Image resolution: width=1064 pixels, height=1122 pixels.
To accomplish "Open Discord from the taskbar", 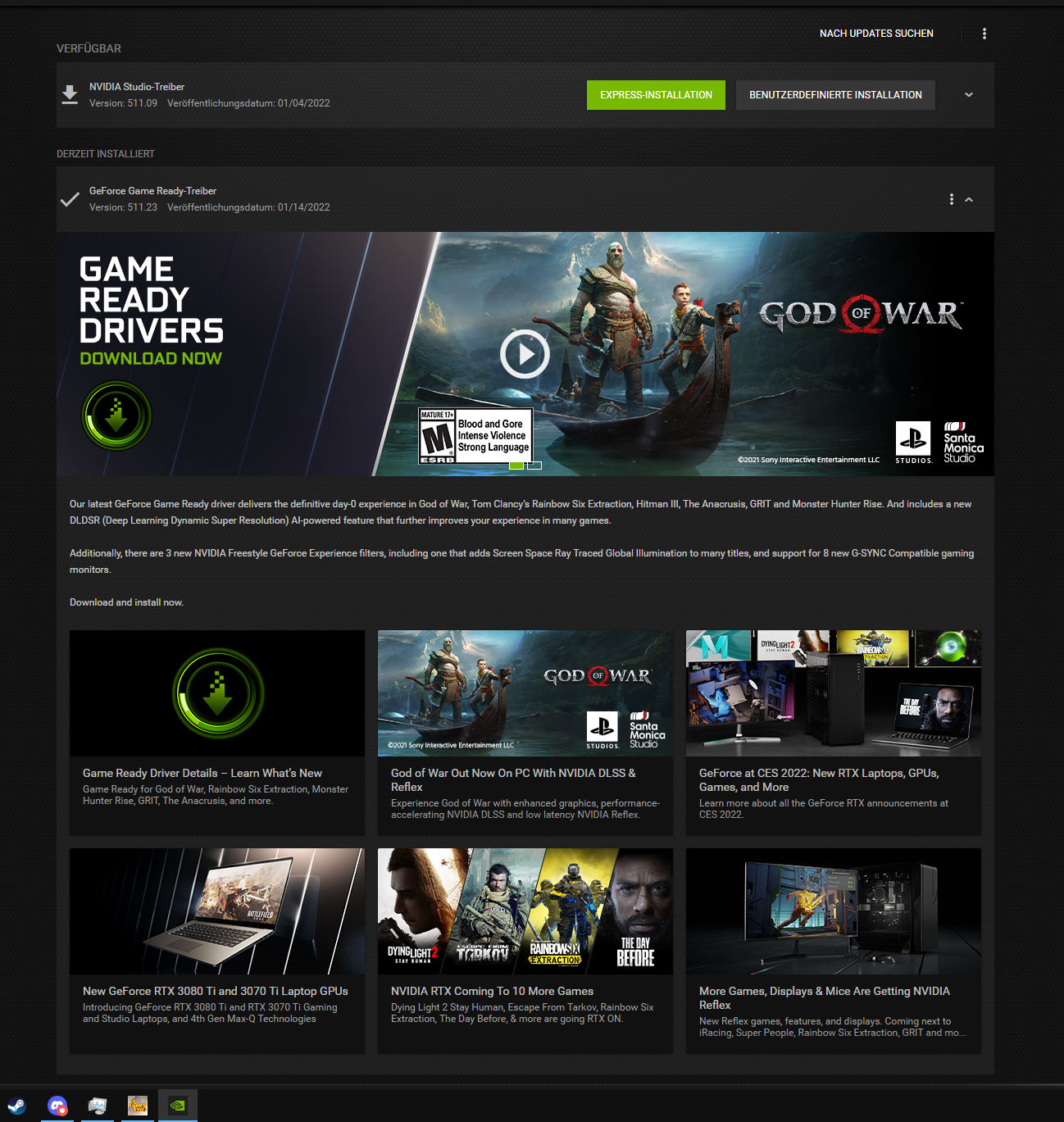I will (57, 1106).
